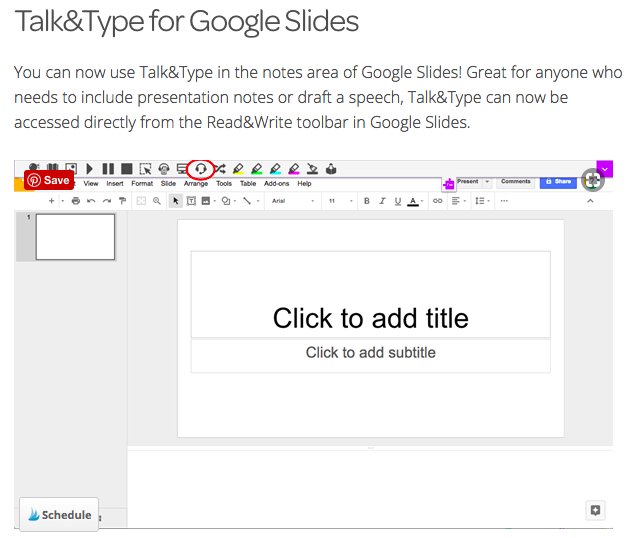Select the yellow highlighter
This screenshot has height=538, width=631.
click(x=238, y=169)
